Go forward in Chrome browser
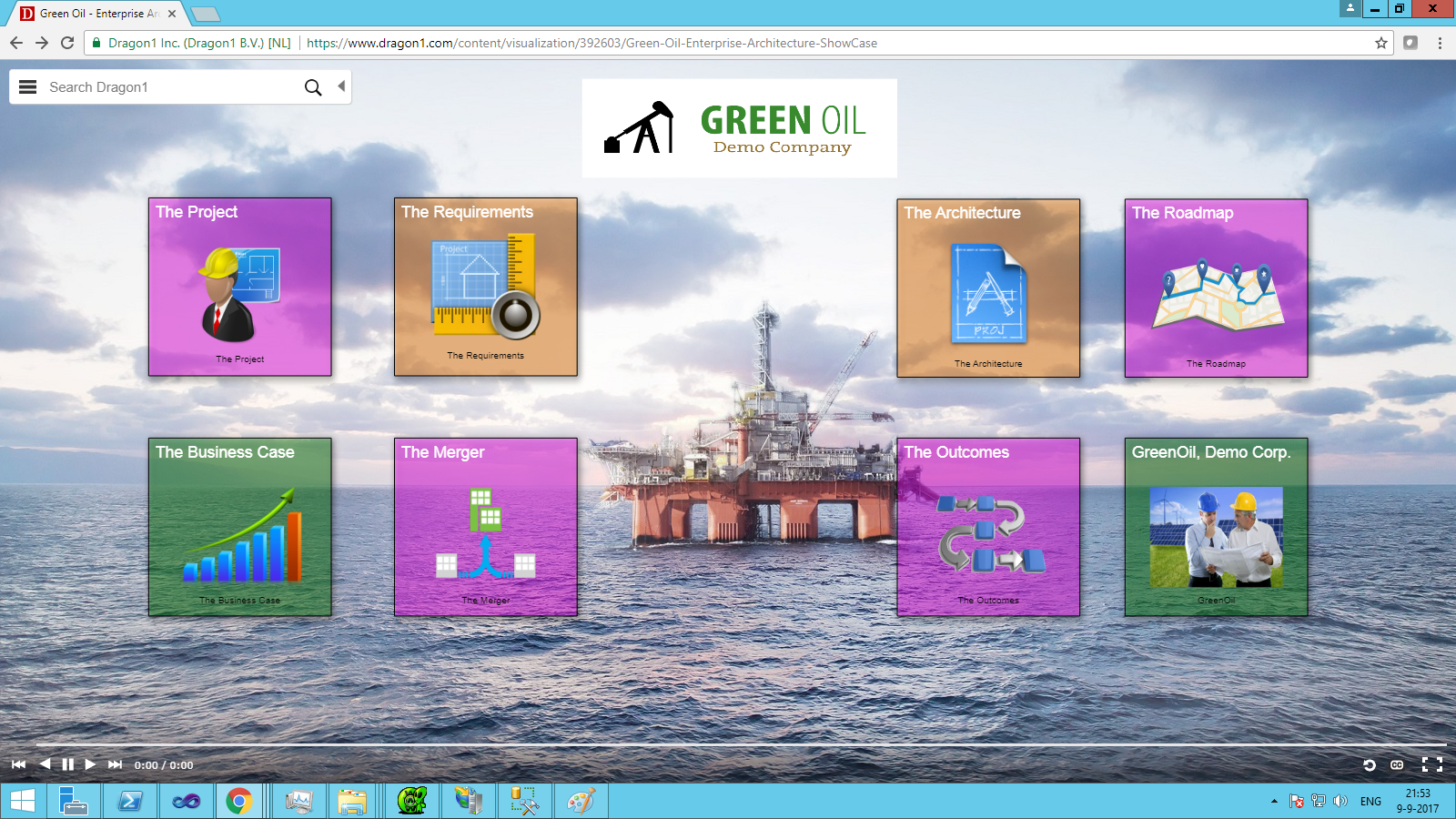Image resolution: width=1456 pixels, height=819 pixels. [42, 43]
